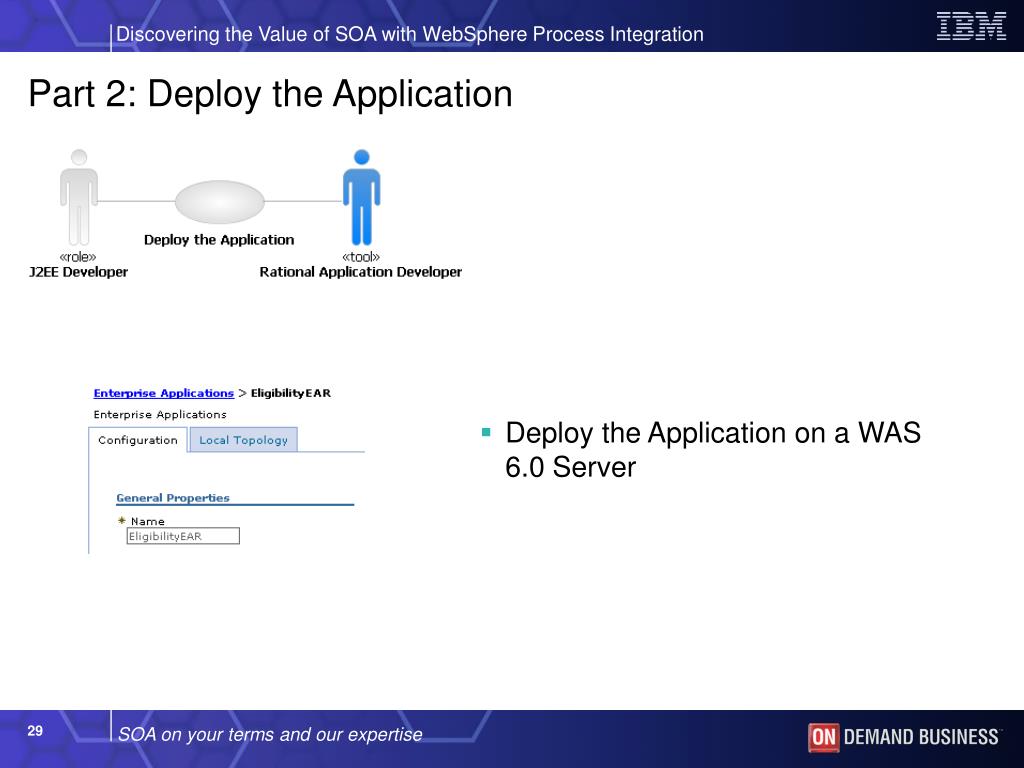Screen dimensions: 1024x768
Task: Click the footer tagline SOA on your terms
Action: (270, 735)
